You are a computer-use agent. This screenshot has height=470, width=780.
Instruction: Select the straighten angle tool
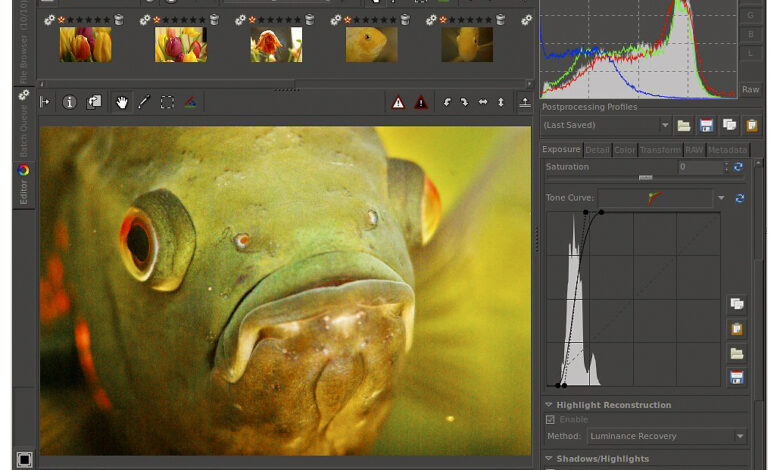(x=190, y=102)
